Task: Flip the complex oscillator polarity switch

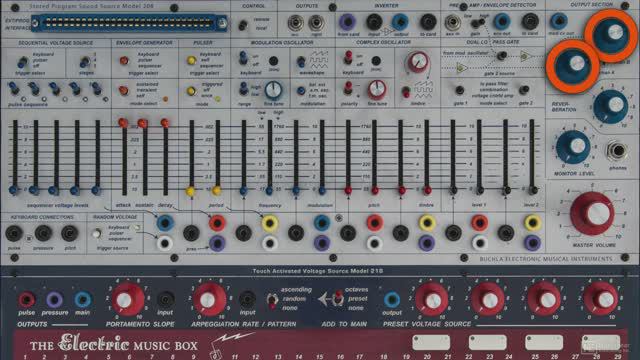Action: [x=348, y=88]
